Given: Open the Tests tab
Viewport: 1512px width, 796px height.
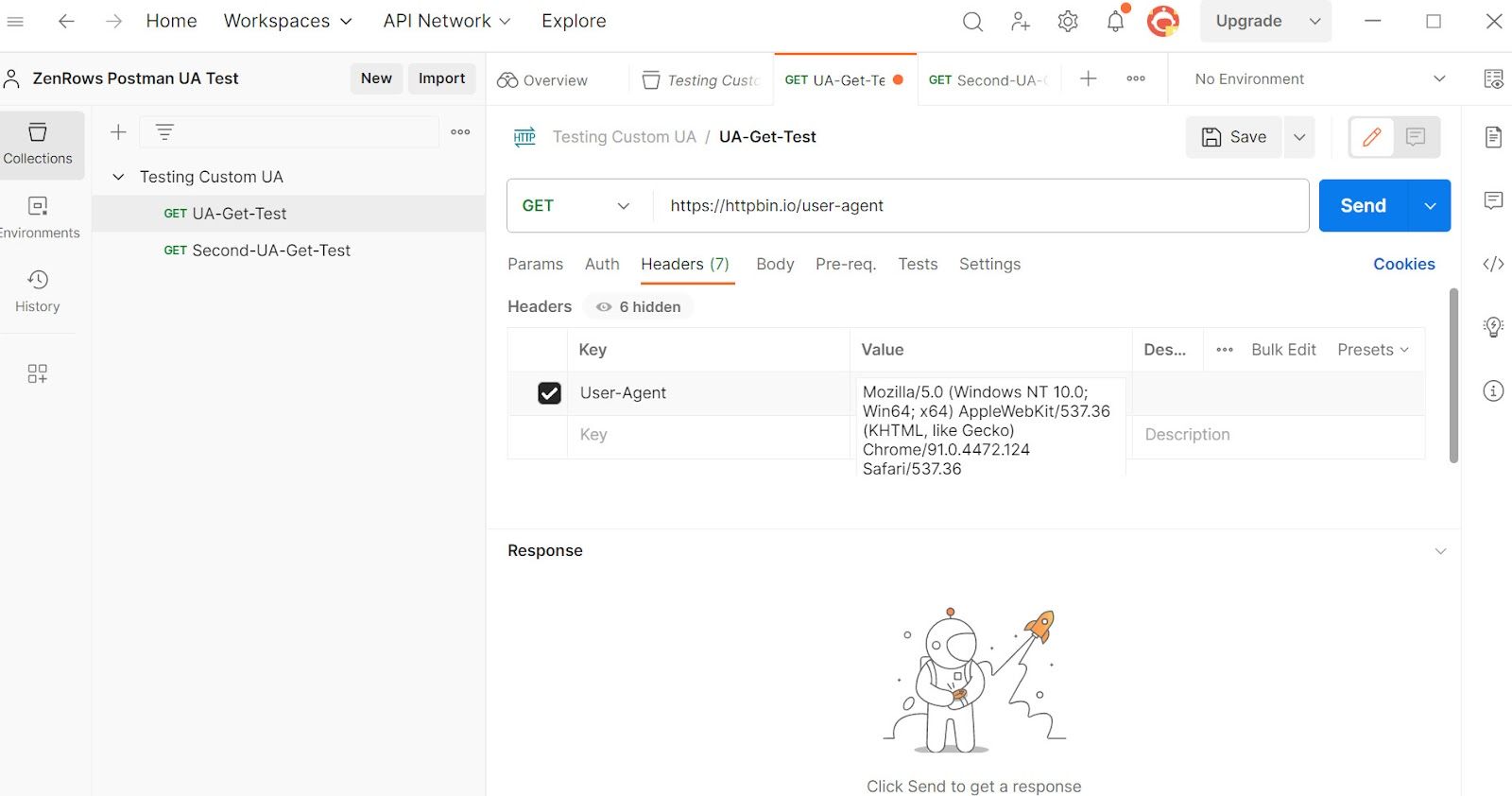Looking at the screenshot, I should point(918,265).
